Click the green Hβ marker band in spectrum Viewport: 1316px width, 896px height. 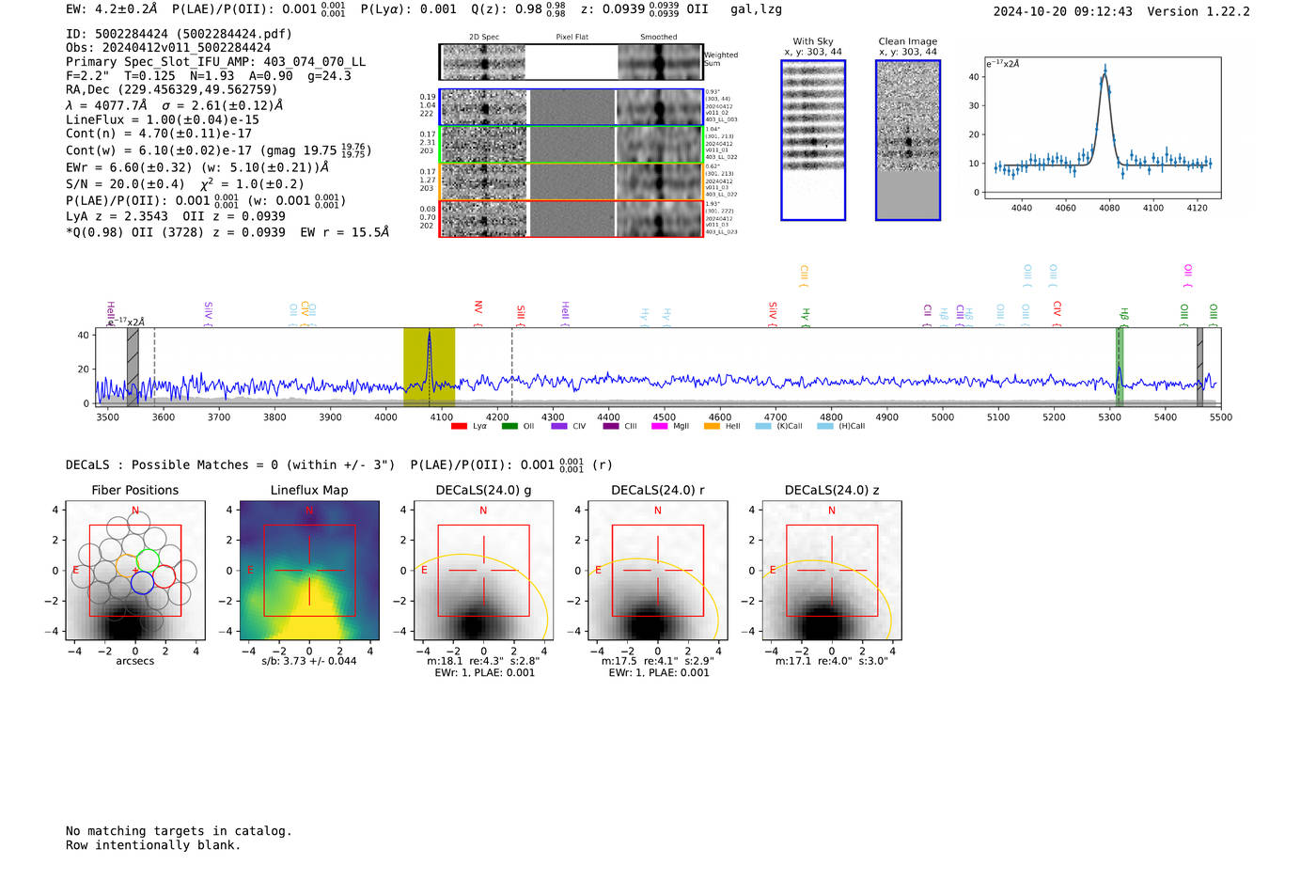(x=1120, y=367)
